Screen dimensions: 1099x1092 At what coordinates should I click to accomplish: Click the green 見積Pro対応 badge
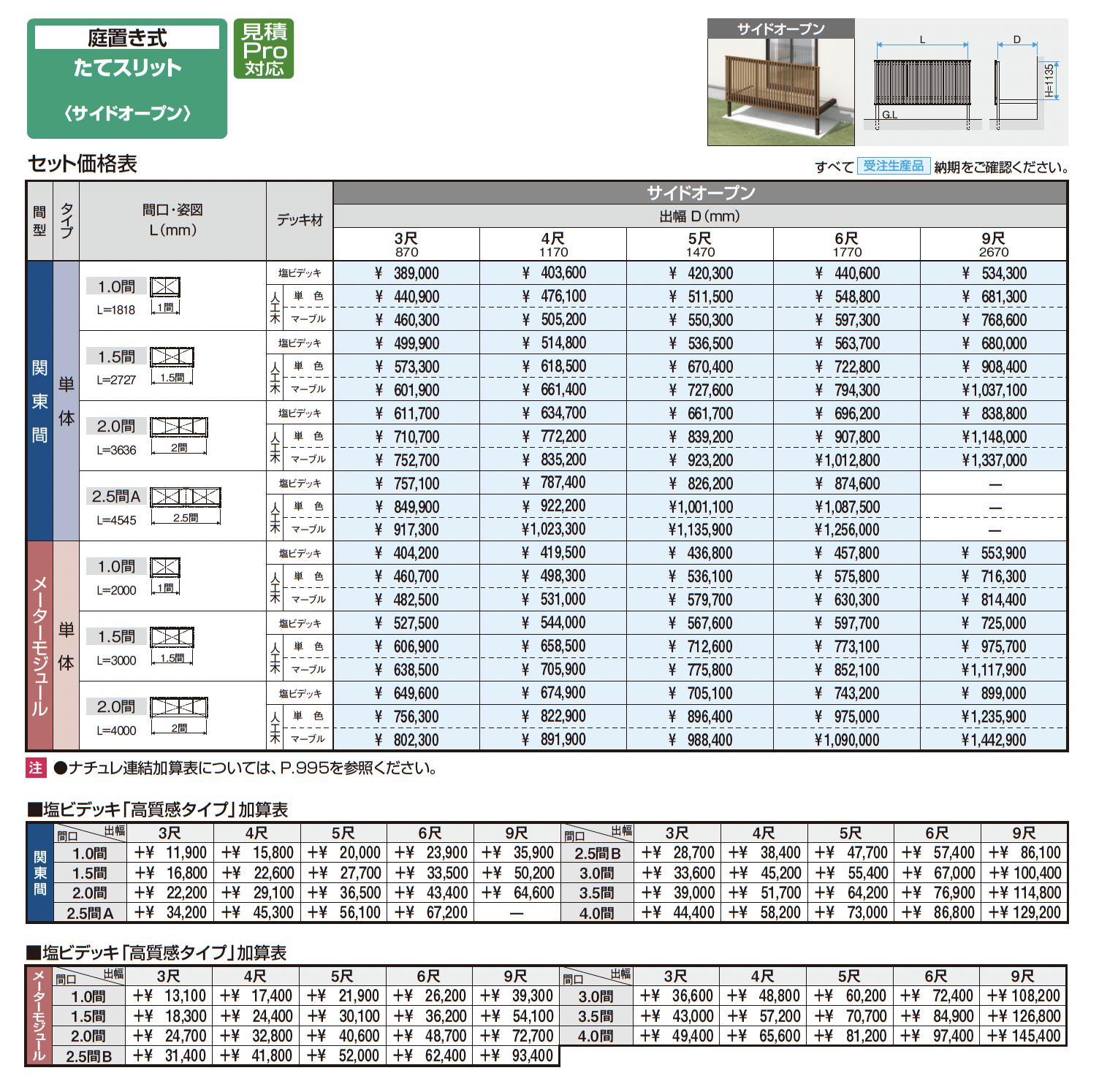263,49
